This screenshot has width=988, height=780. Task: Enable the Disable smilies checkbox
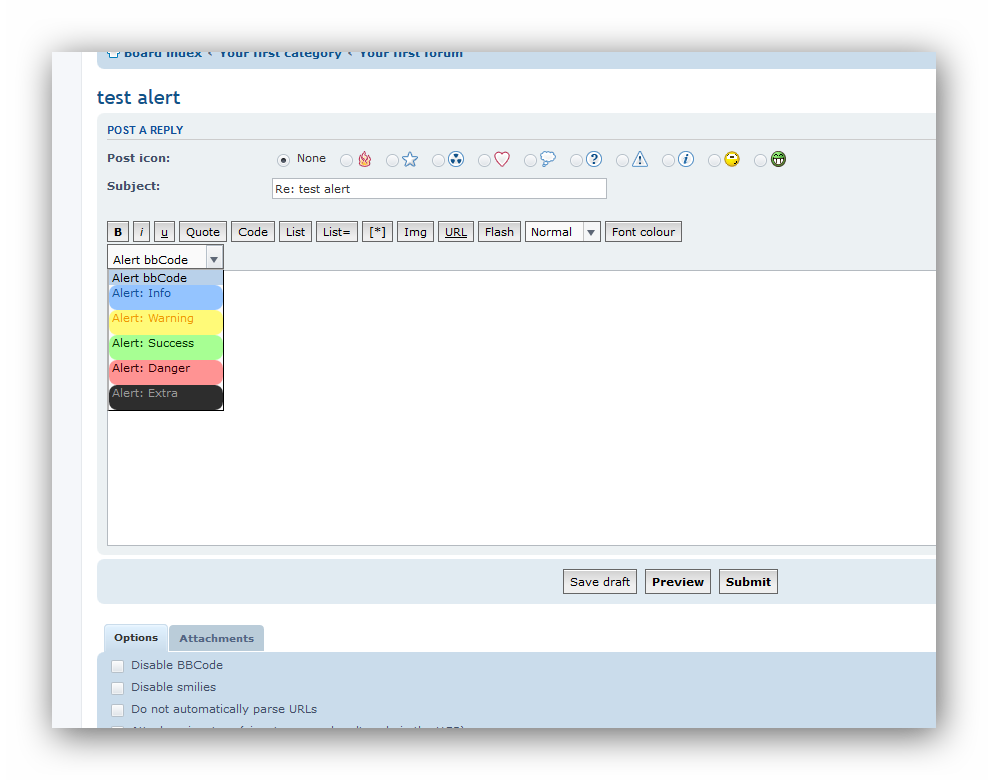coord(117,688)
